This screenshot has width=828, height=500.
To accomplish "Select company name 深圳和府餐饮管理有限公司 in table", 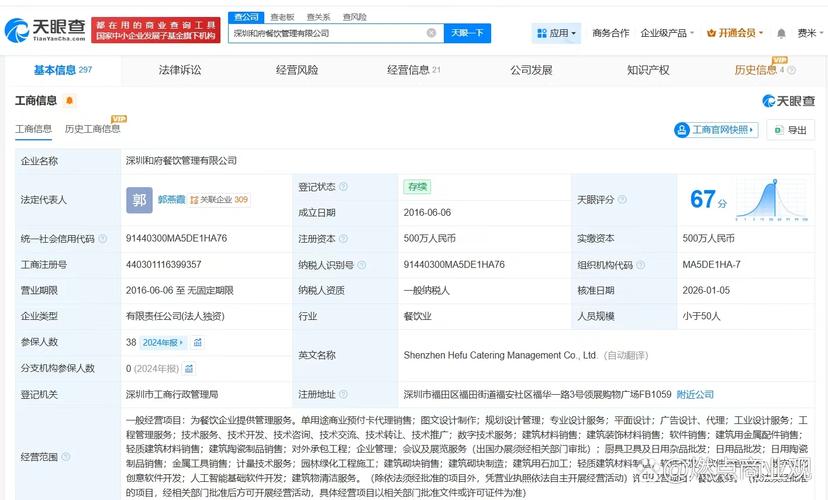I will coord(181,161).
